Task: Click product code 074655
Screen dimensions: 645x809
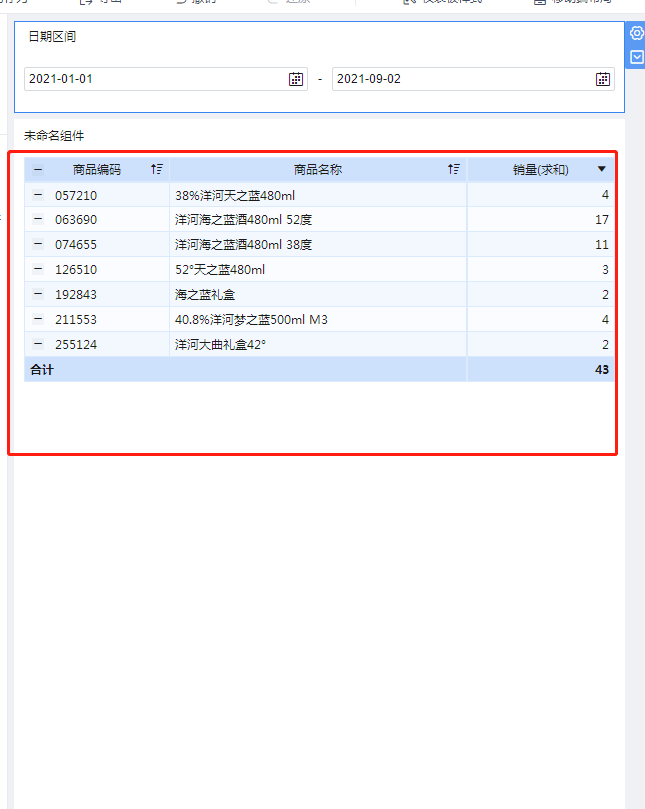Action: (76, 245)
